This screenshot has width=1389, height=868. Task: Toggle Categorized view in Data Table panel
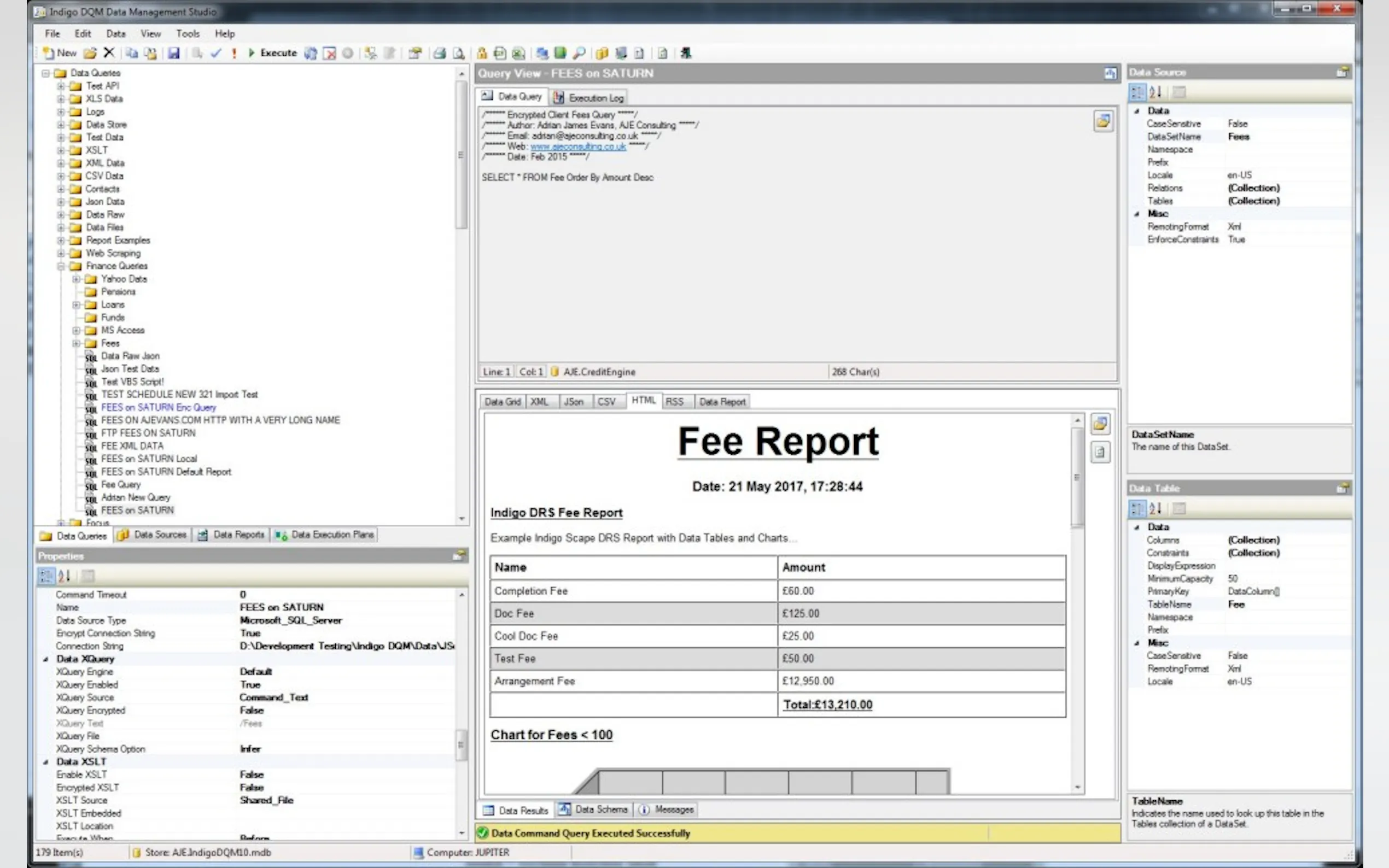point(1136,509)
